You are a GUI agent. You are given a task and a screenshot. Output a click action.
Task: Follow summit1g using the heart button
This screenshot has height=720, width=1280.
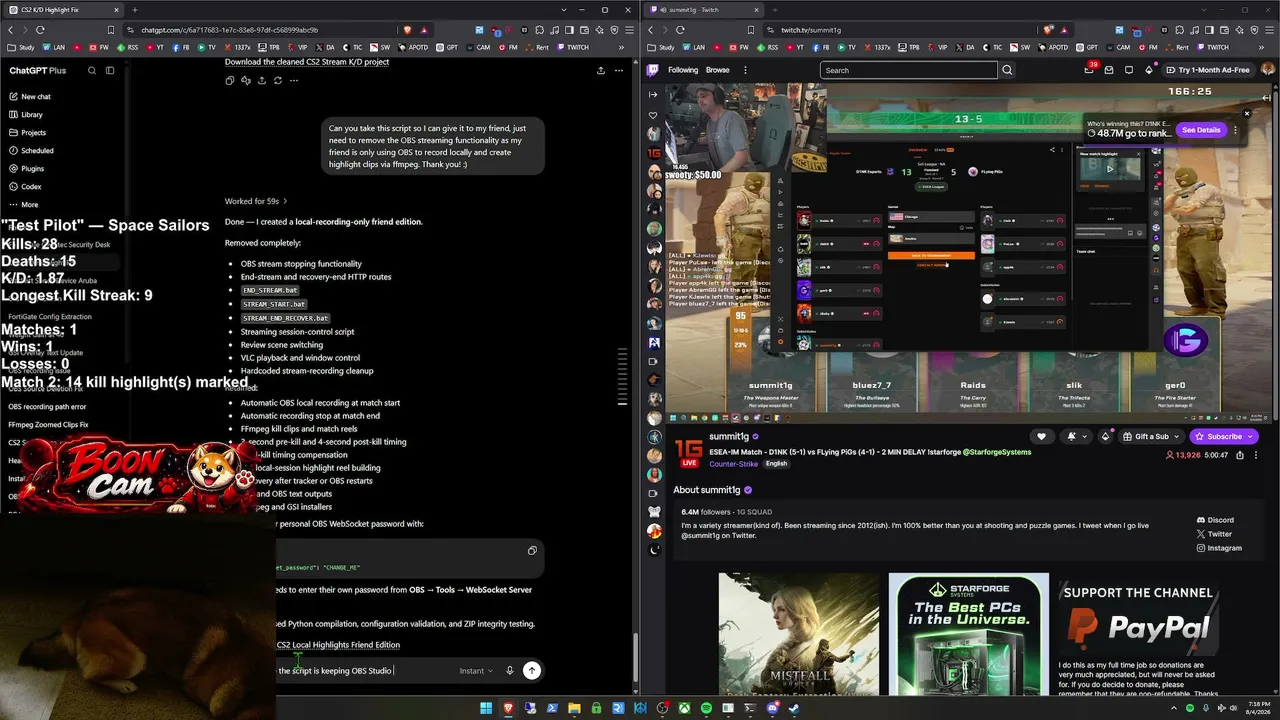pyautogui.click(x=1041, y=436)
